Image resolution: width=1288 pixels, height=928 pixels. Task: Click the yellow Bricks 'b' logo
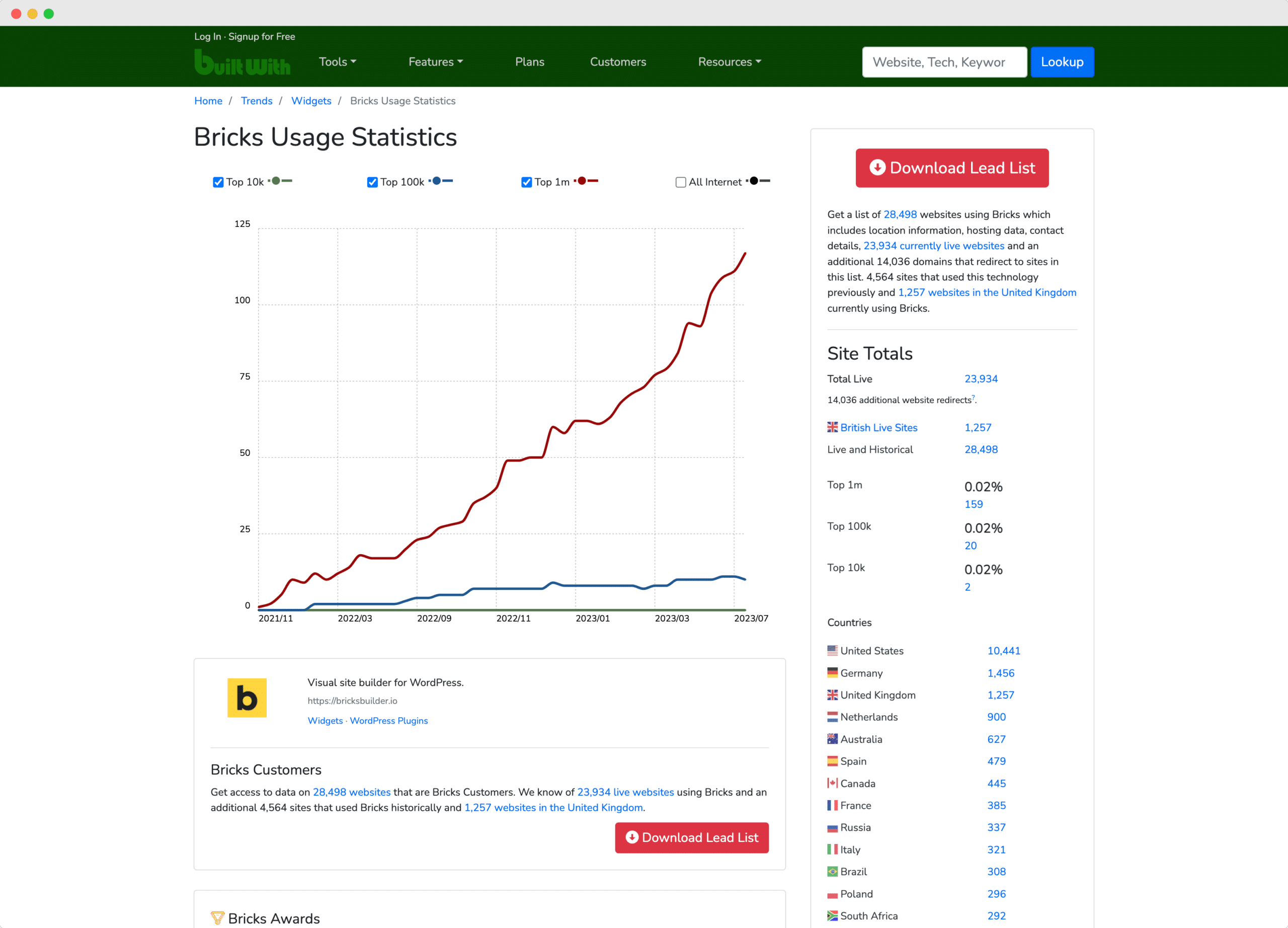[x=247, y=698]
